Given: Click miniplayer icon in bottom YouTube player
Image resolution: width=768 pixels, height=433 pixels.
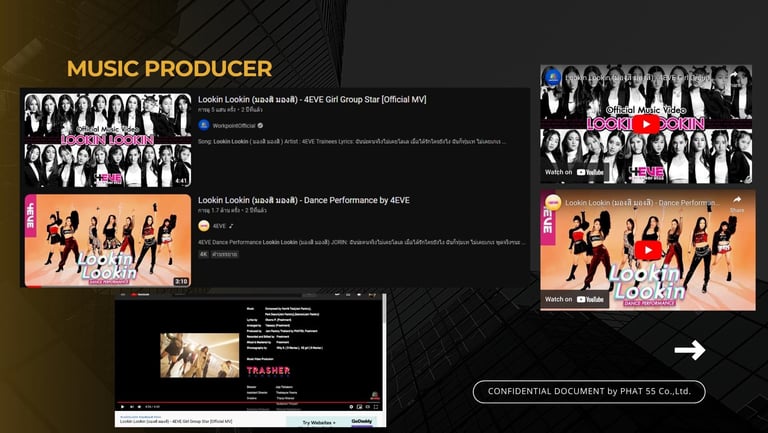Looking at the screenshot, I should [359, 407].
